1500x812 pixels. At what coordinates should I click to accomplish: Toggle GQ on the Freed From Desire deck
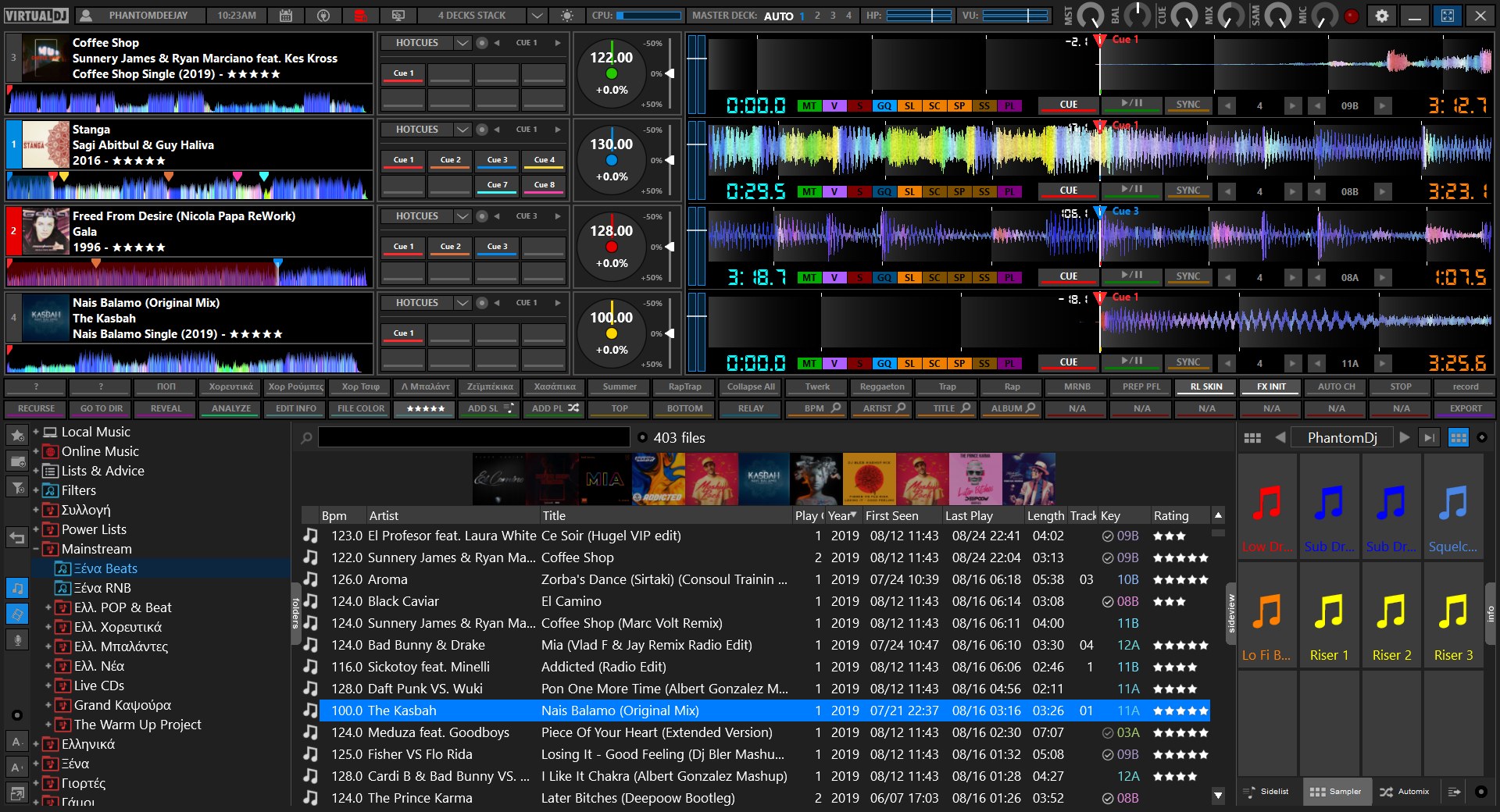pos(884,278)
